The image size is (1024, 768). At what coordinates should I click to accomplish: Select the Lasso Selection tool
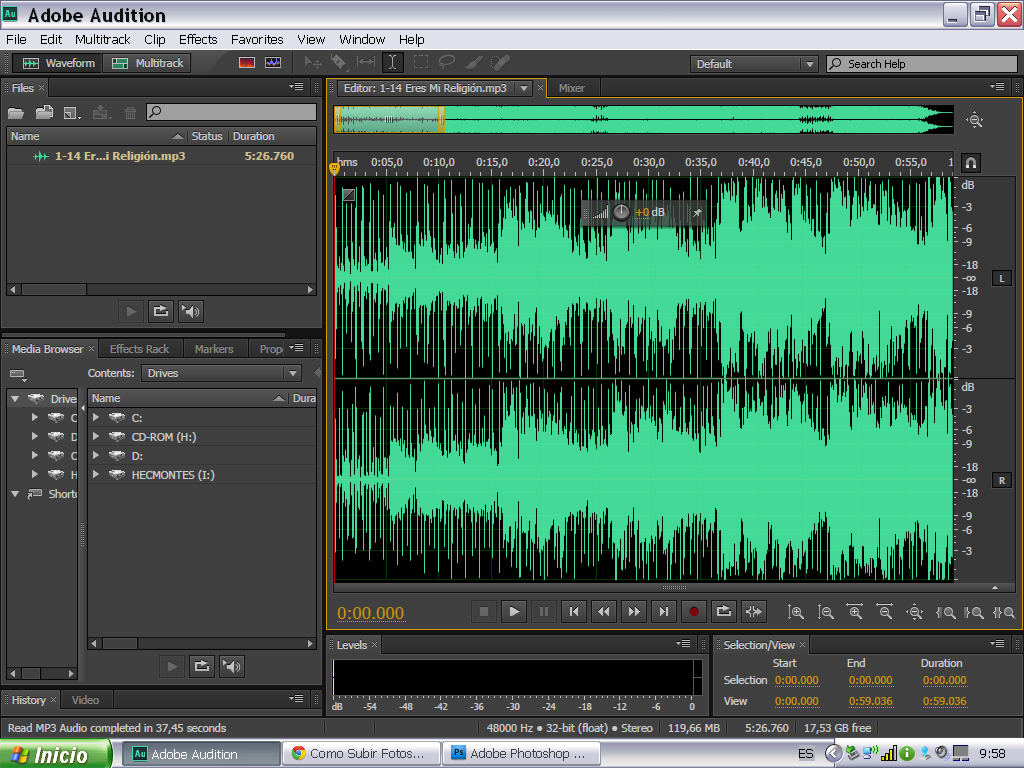pyautogui.click(x=447, y=62)
